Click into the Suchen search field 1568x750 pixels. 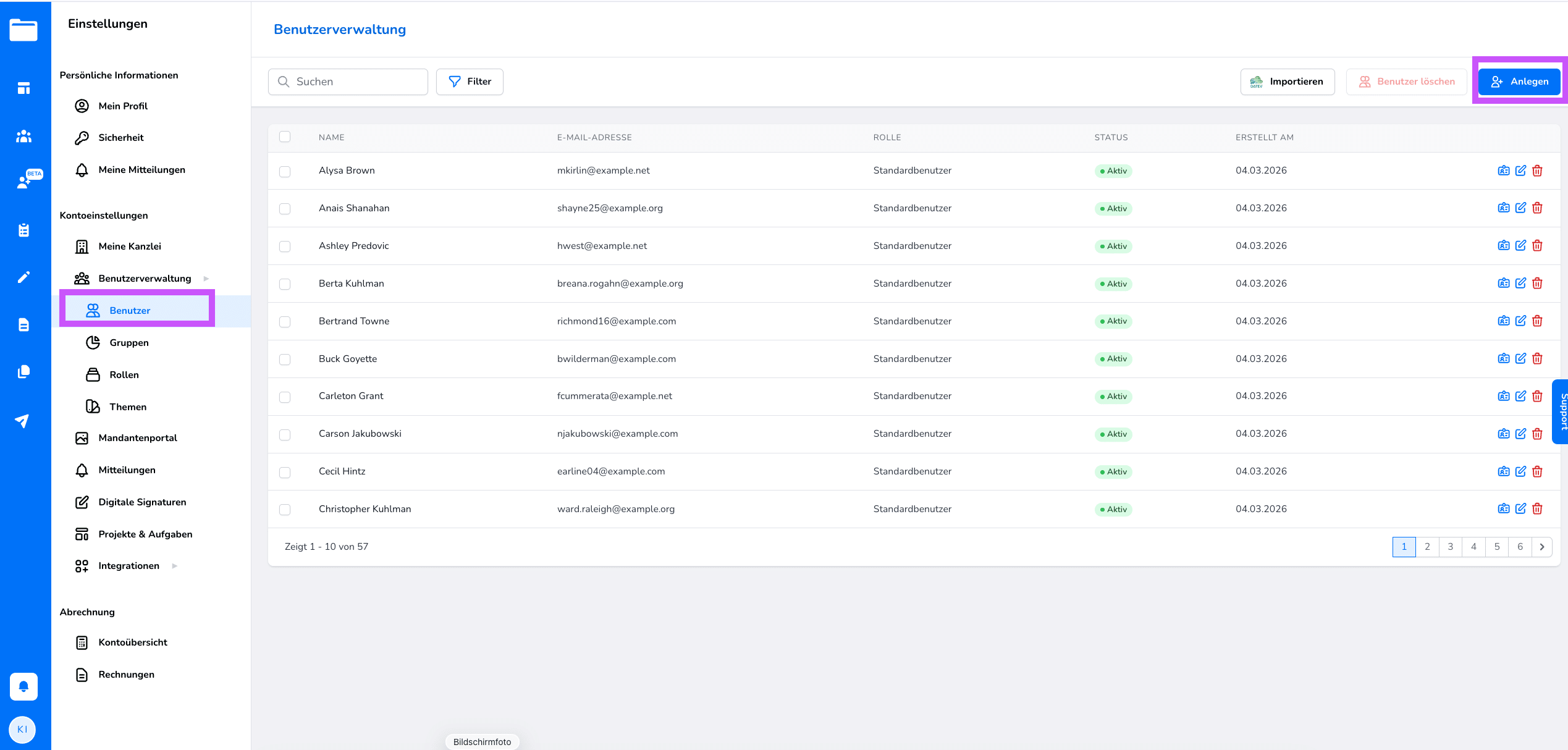(x=348, y=82)
